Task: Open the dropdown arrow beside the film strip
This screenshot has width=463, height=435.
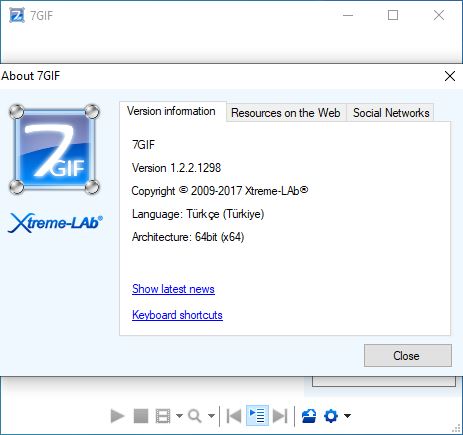Action: coord(179,416)
